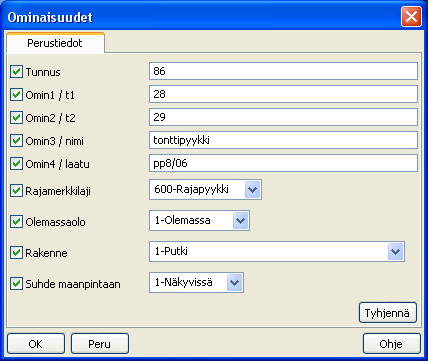Expand the Suhde maanpintaan dropdown arrow
428x361 pixels.
[234, 283]
